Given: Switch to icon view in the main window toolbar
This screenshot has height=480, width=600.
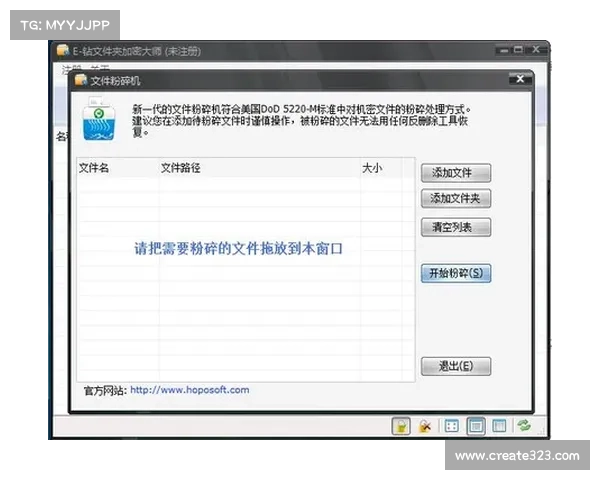Looking at the screenshot, I should [x=452, y=426].
